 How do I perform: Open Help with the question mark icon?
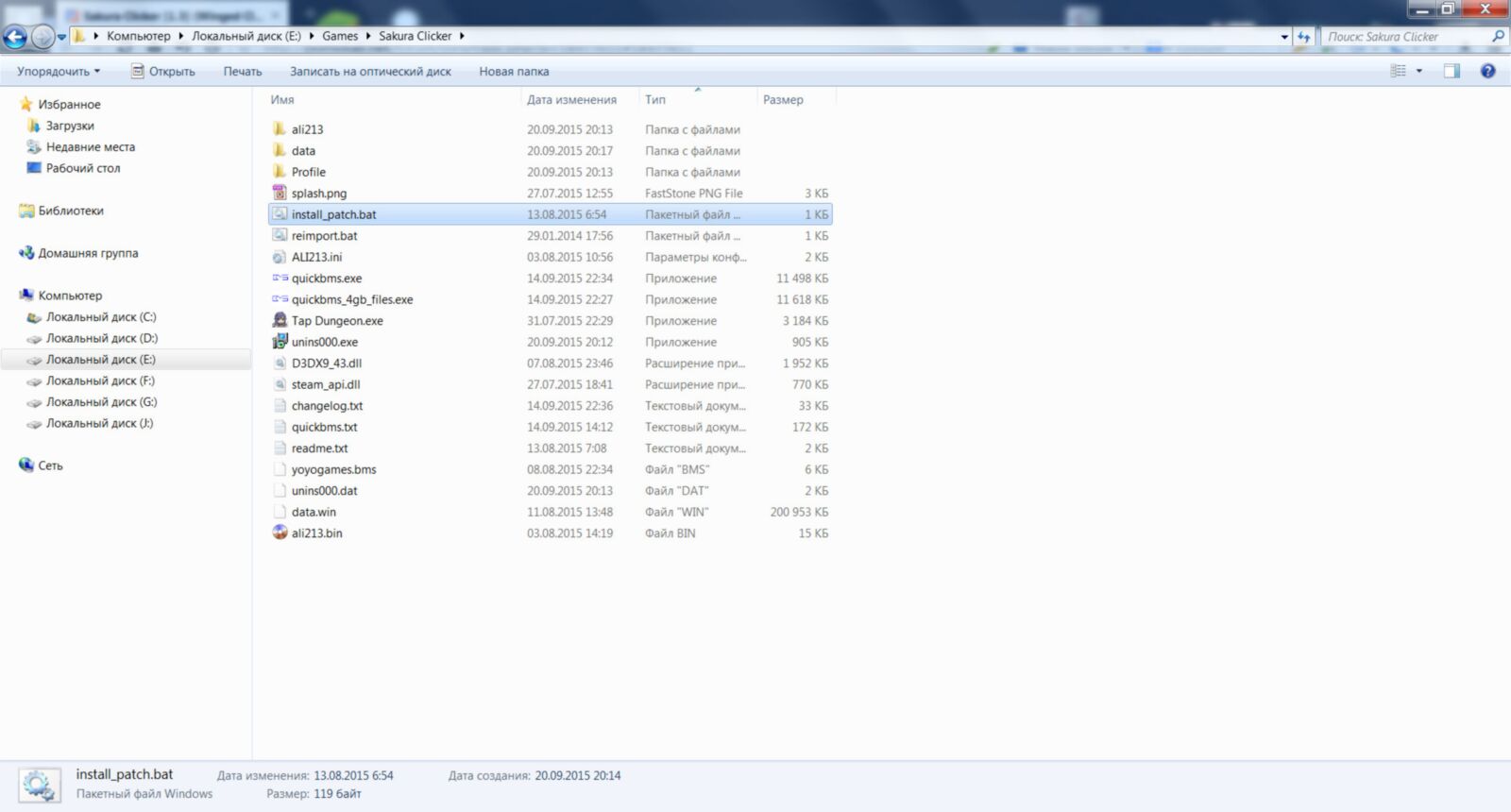pos(1488,71)
